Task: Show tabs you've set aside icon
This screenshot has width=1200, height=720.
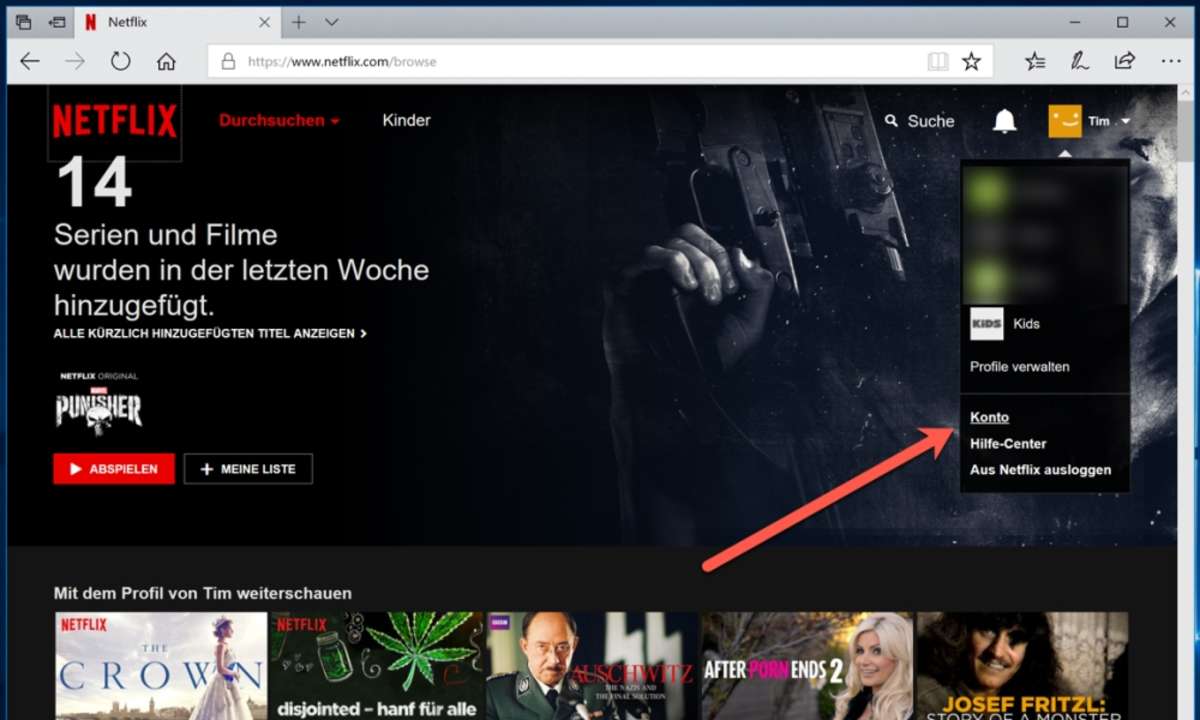Action: pyautogui.click(x=23, y=22)
